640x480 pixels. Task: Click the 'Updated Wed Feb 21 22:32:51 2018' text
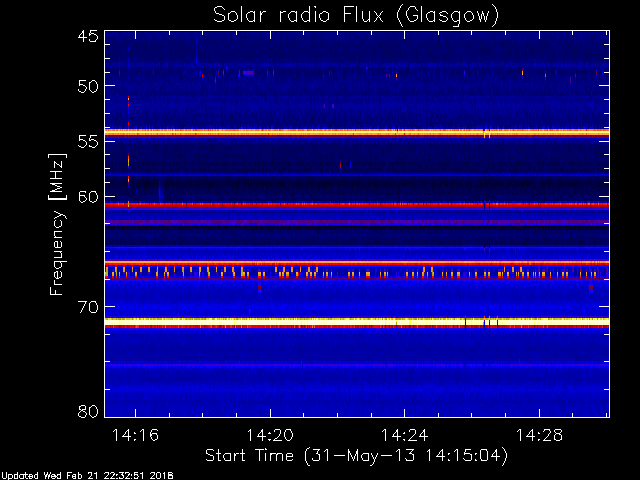87,476
